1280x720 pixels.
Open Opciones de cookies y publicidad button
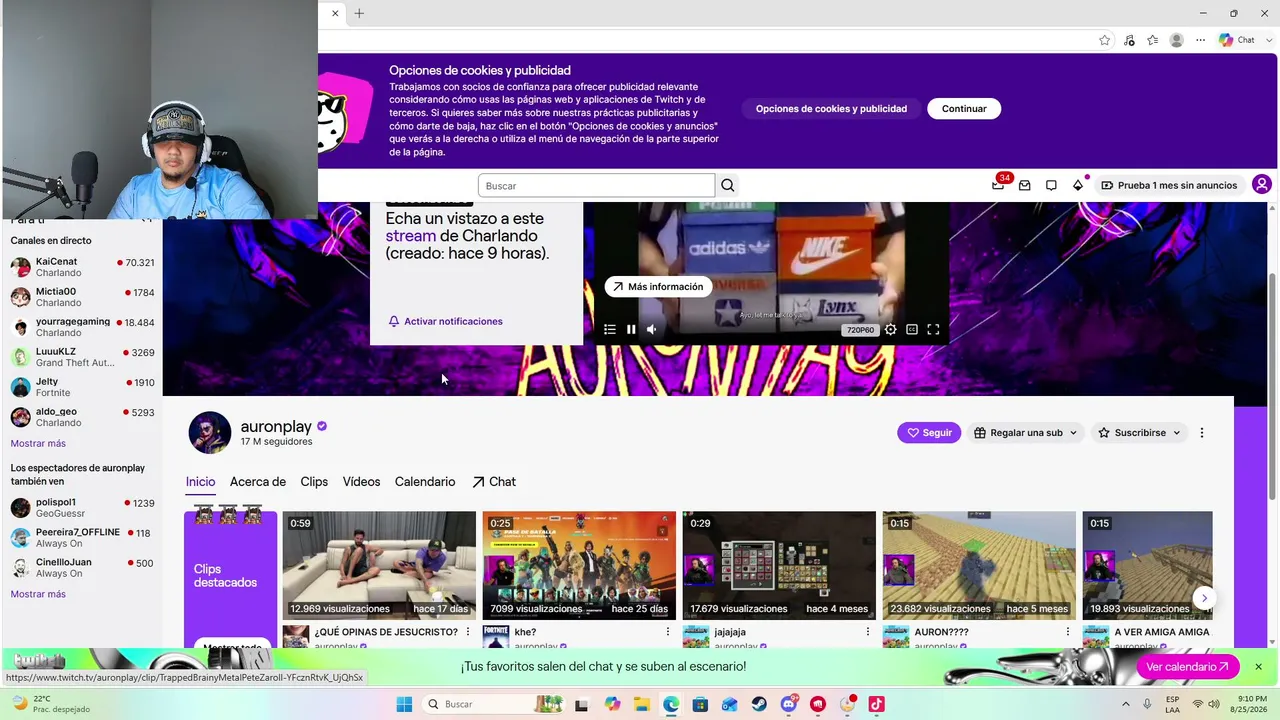831,108
